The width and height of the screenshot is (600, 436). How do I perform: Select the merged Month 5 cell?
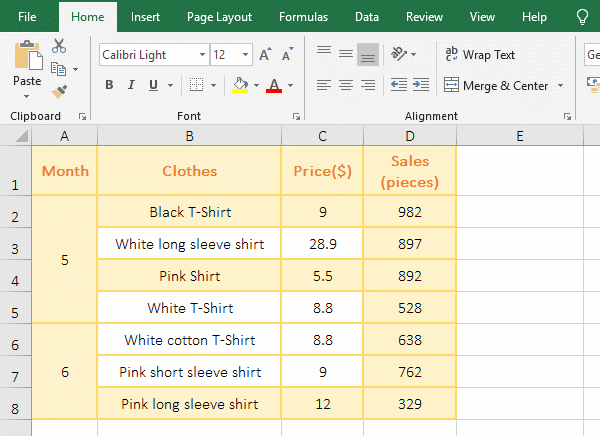click(65, 260)
